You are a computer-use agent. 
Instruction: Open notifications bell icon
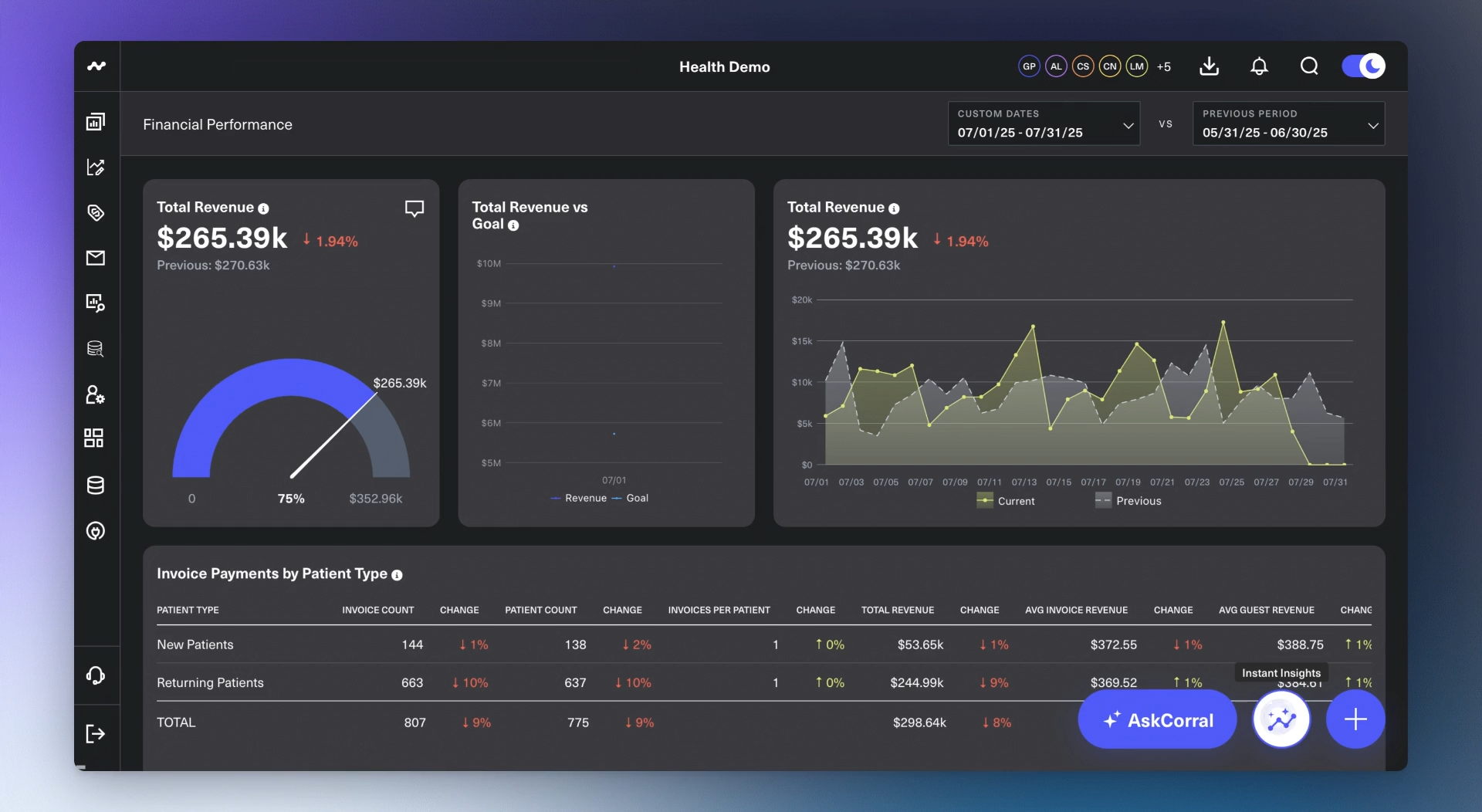[1259, 66]
